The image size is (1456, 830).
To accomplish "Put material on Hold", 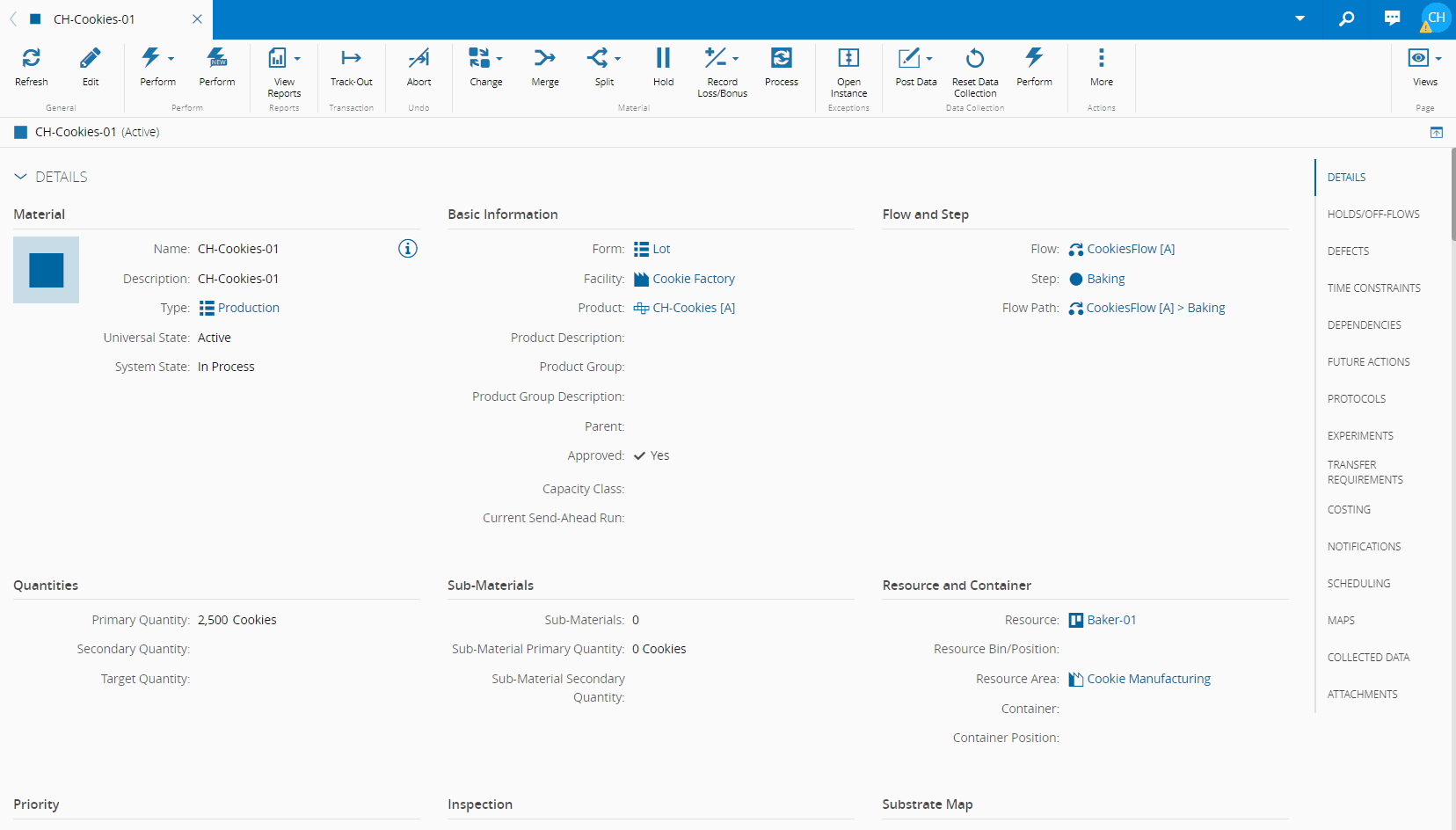I will pos(663,59).
